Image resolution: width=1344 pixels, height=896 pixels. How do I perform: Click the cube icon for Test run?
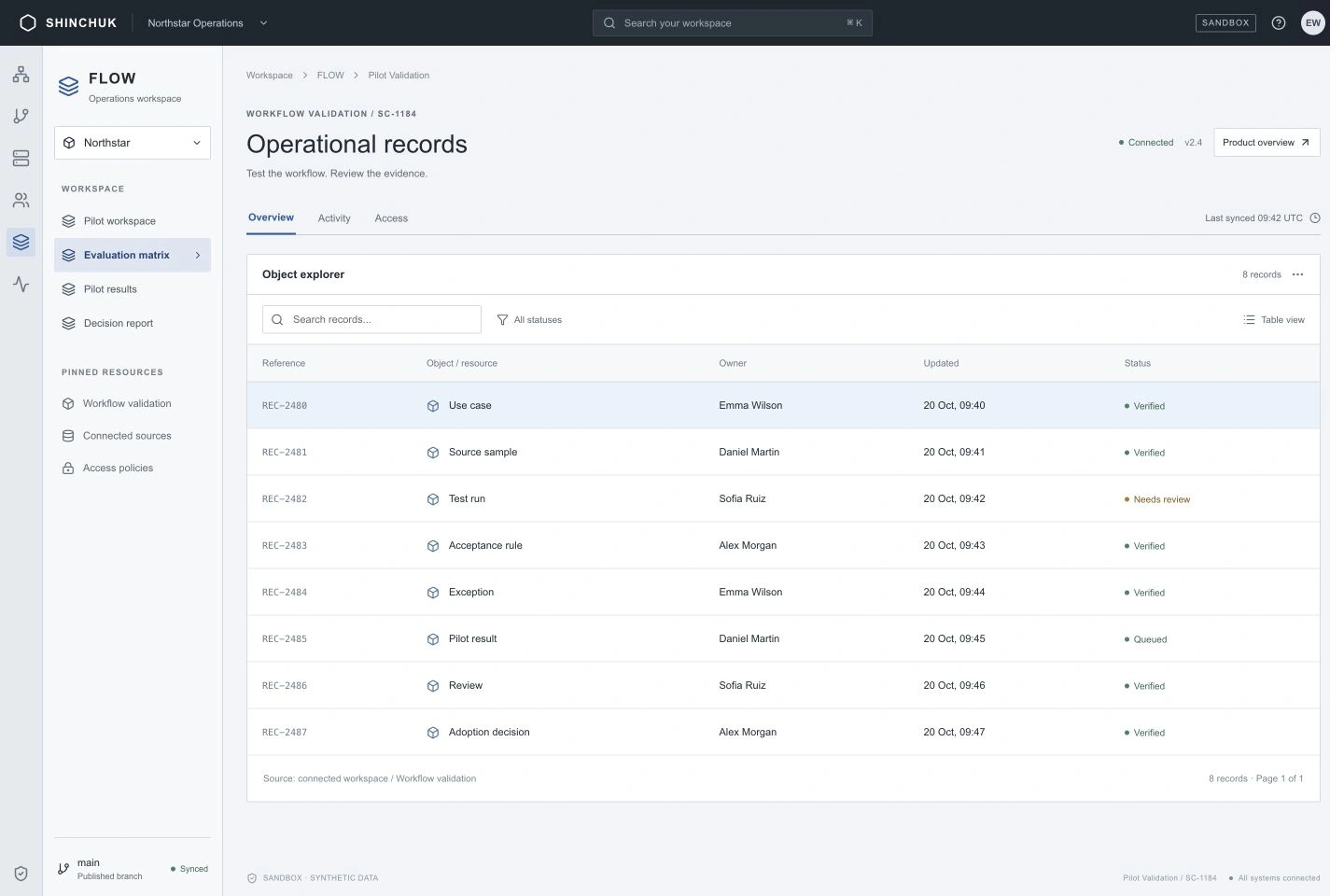click(x=433, y=499)
